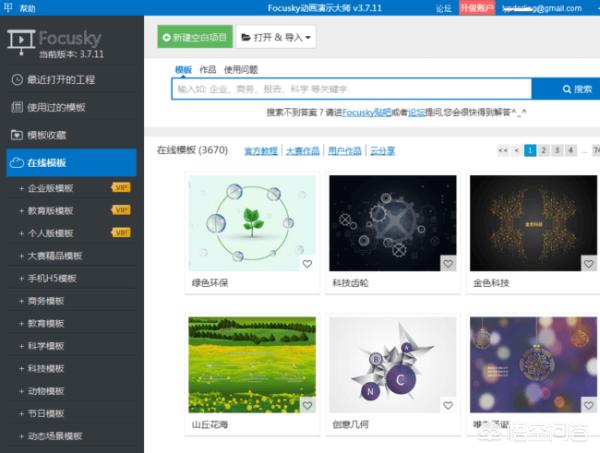Click VIP badge on 个人版模板
This screenshot has height=453, width=600.
click(121, 233)
